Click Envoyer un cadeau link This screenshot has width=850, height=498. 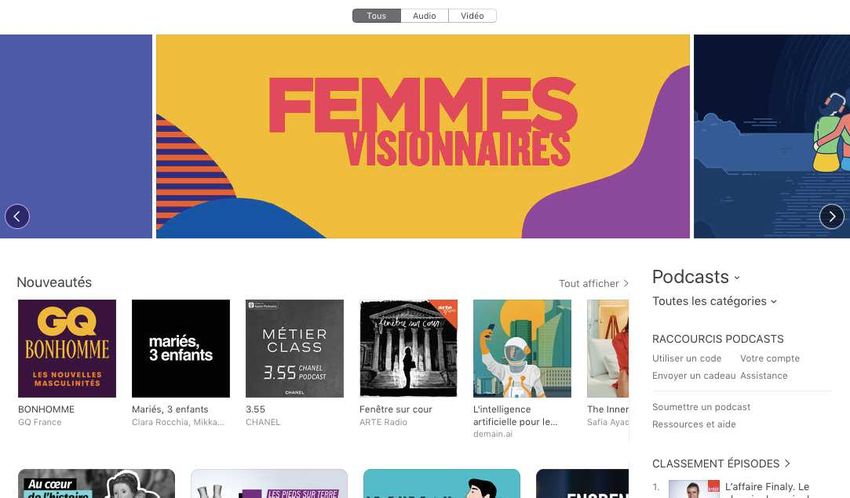694,376
